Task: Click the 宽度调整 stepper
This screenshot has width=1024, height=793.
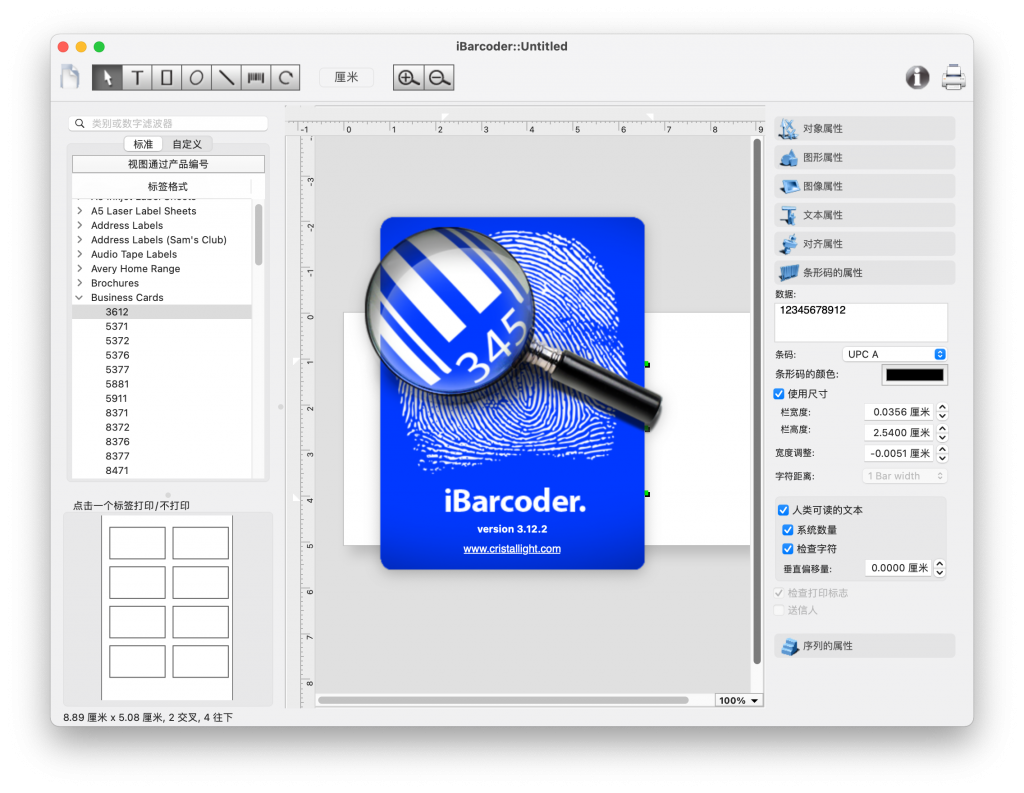Action: (942, 453)
